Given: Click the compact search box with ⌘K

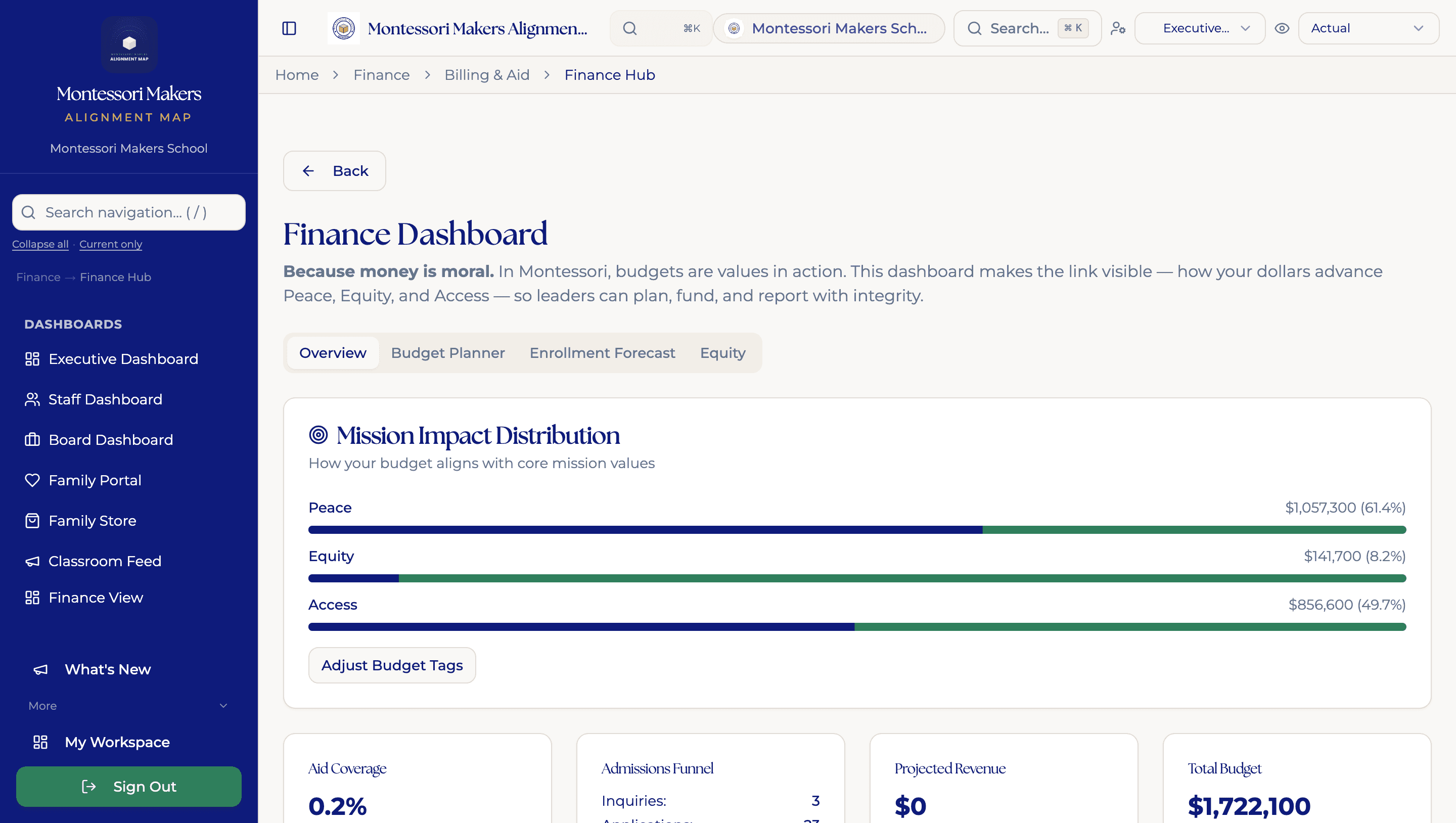Looking at the screenshot, I should pyautogui.click(x=661, y=28).
